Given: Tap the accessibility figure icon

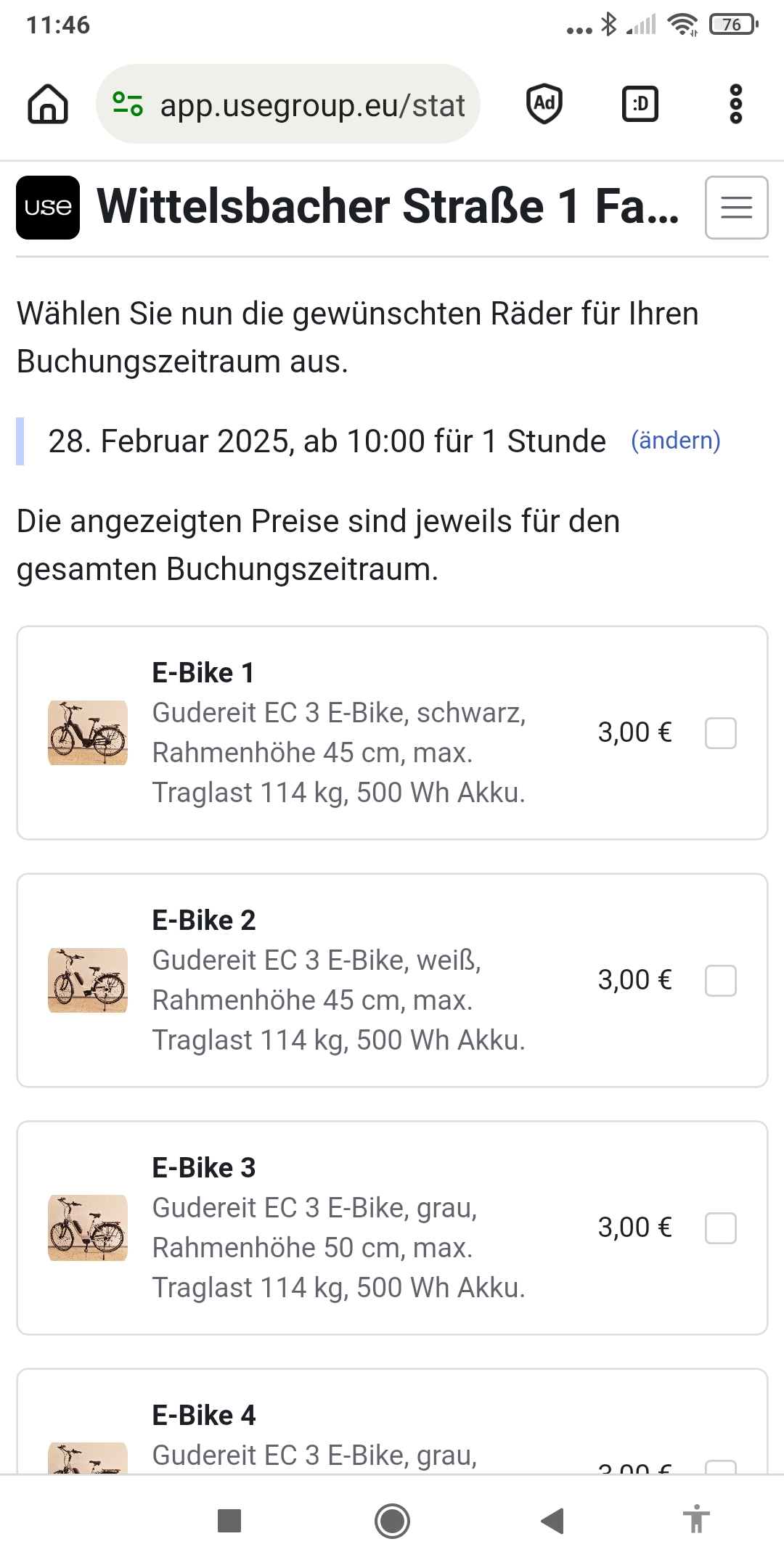Looking at the screenshot, I should click(696, 1519).
